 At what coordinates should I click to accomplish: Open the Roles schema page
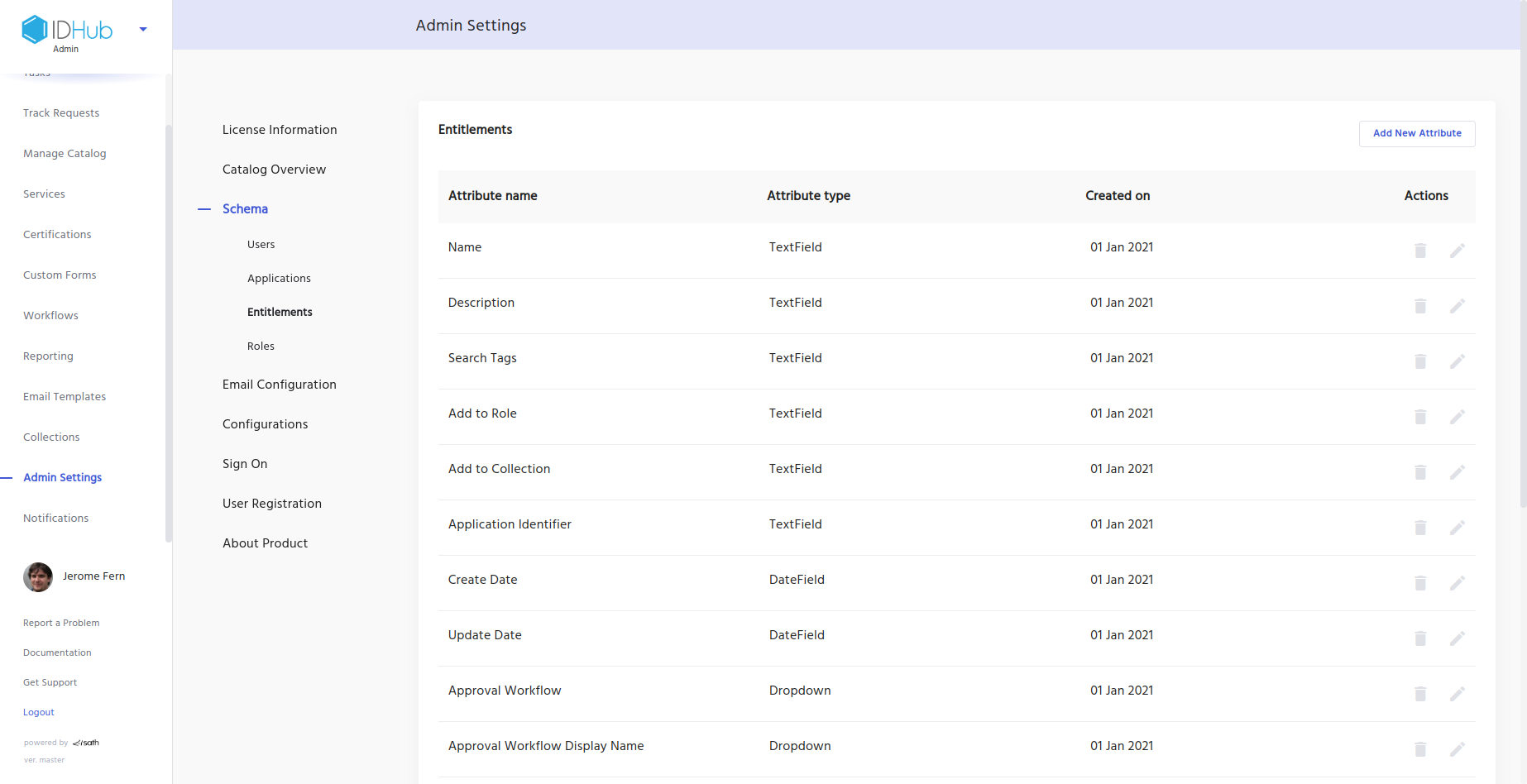pos(261,347)
